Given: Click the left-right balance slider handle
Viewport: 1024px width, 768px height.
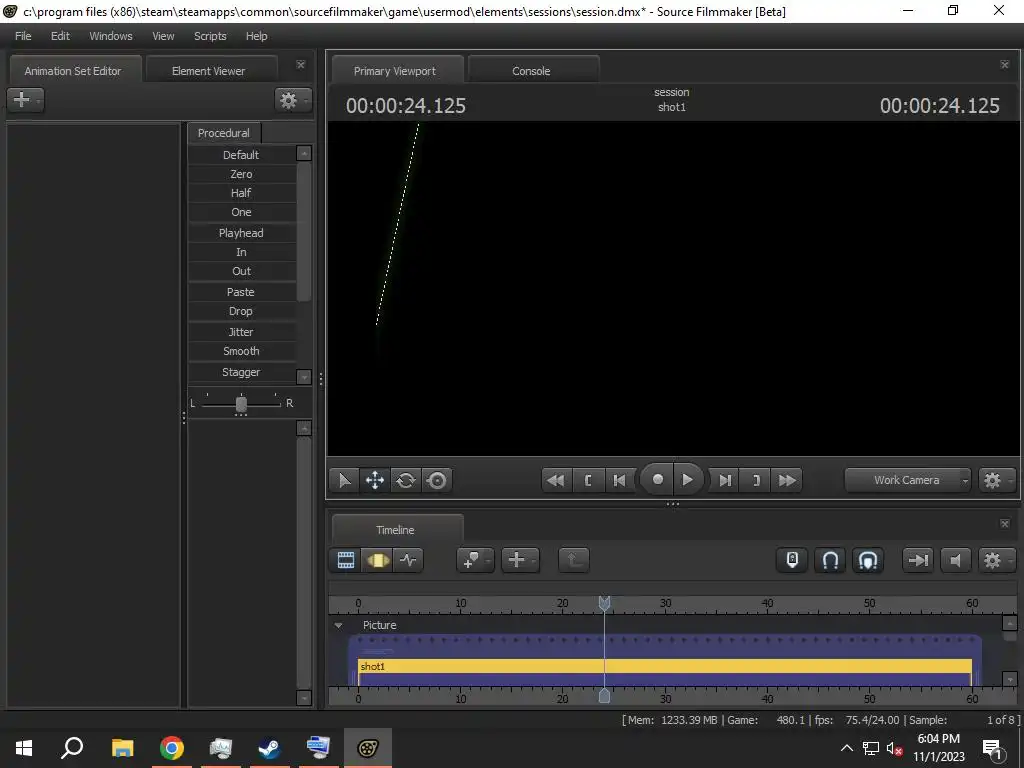Looking at the screenshot, I should point(241,404).
